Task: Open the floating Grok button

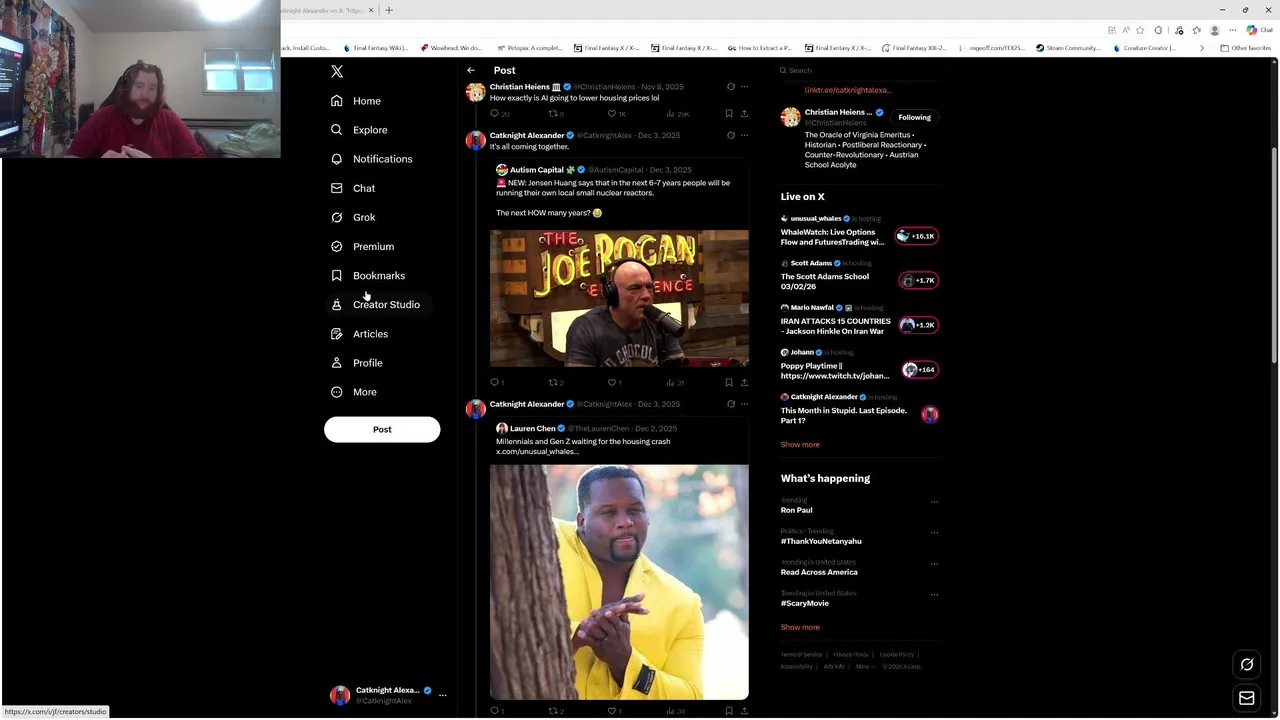Action: tap(1247, 664)
